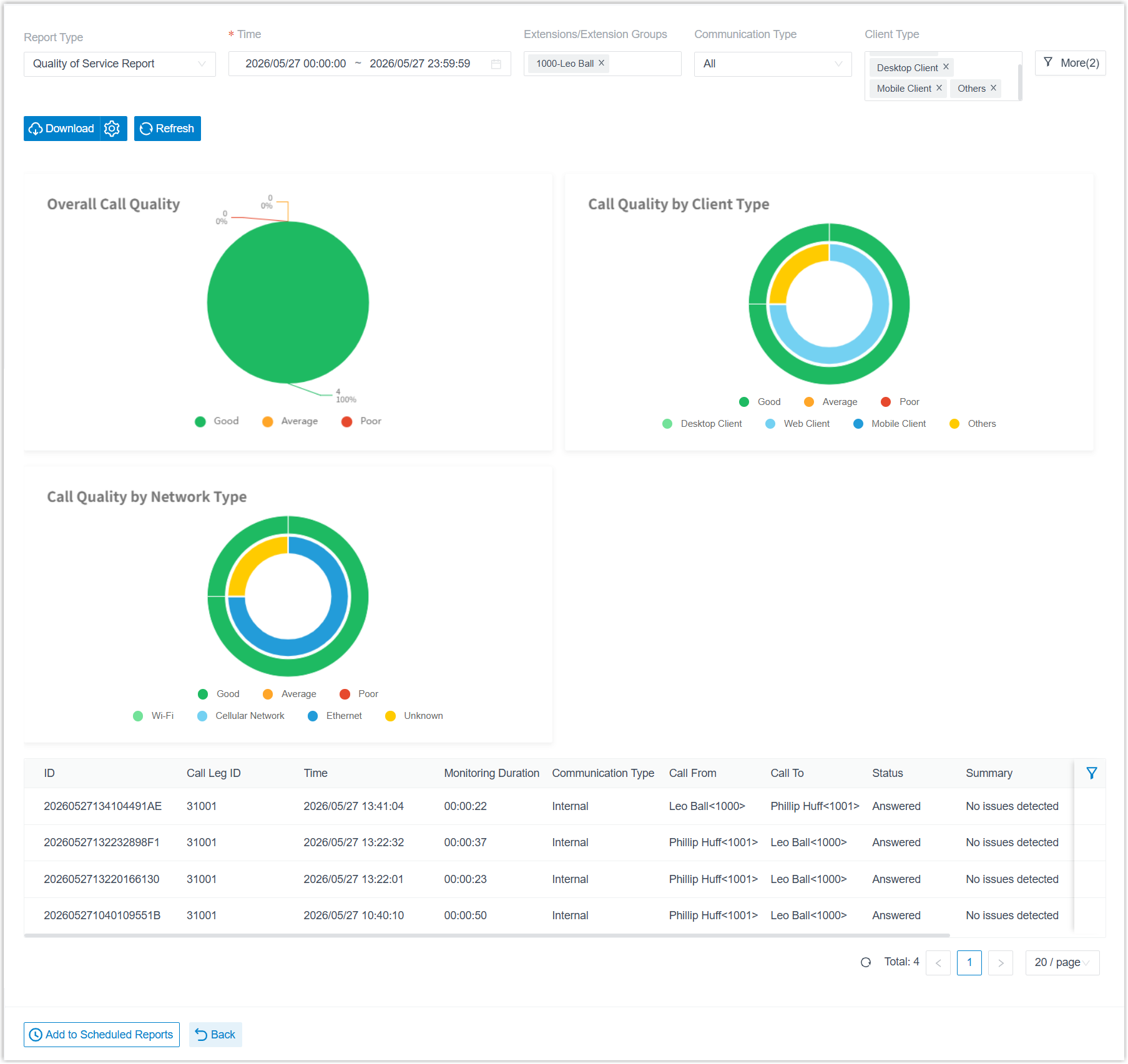This screenshot has height=1064, width=1128.
Task: Edit the end time 2026/05/27 23:59:59
Action: click(419, 64)
